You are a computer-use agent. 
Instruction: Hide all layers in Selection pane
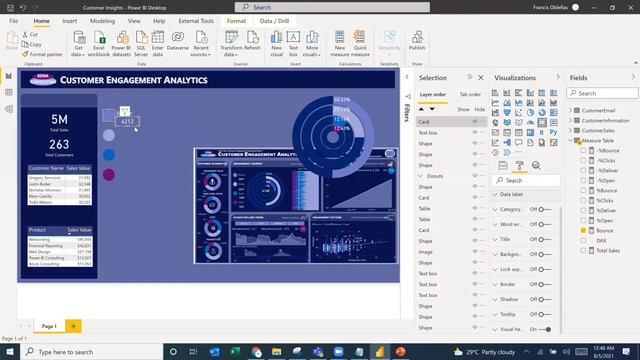click(x=480, y=109)
